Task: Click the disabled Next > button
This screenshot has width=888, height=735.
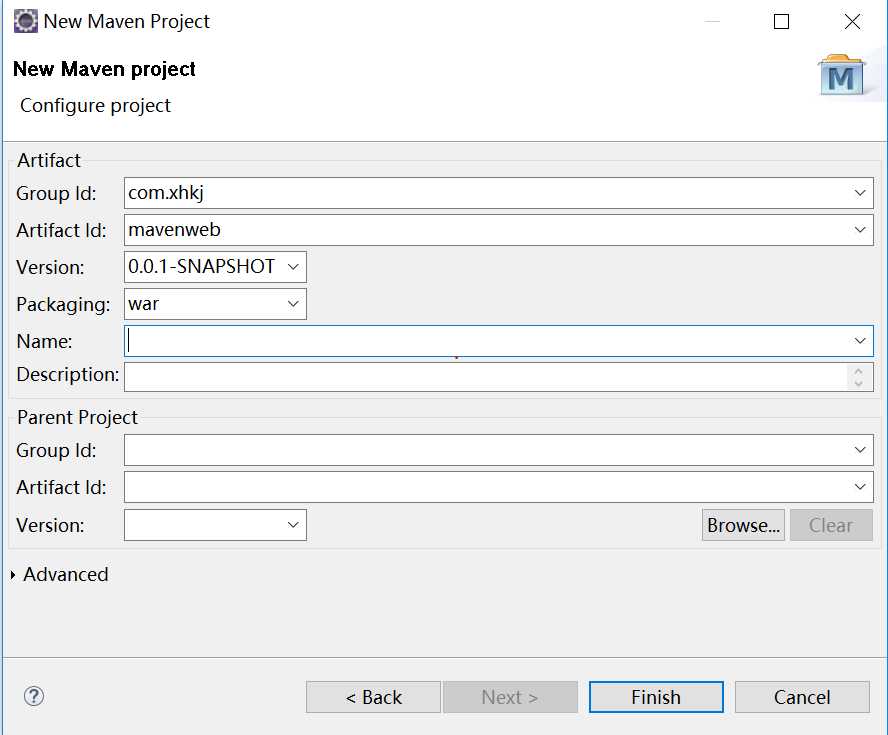Action: (x=510, y=697)
